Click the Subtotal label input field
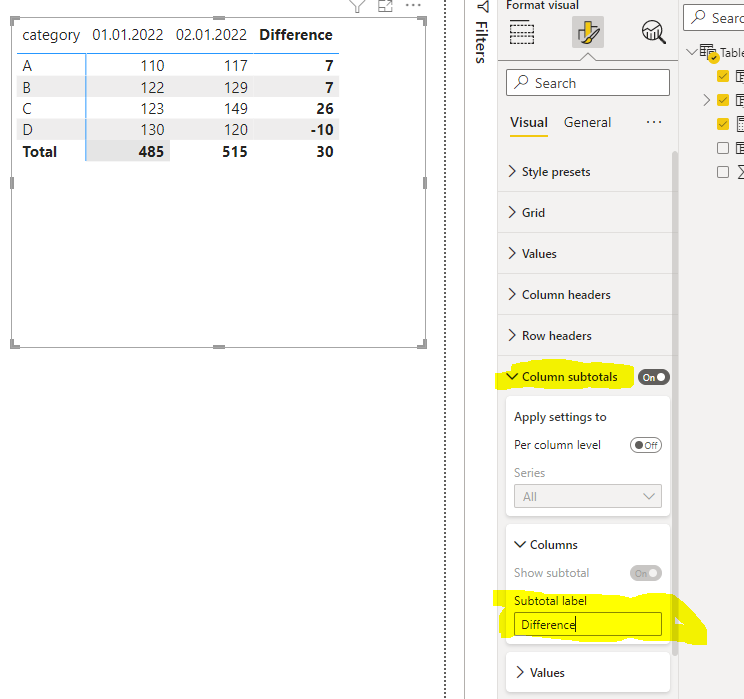 588,624
